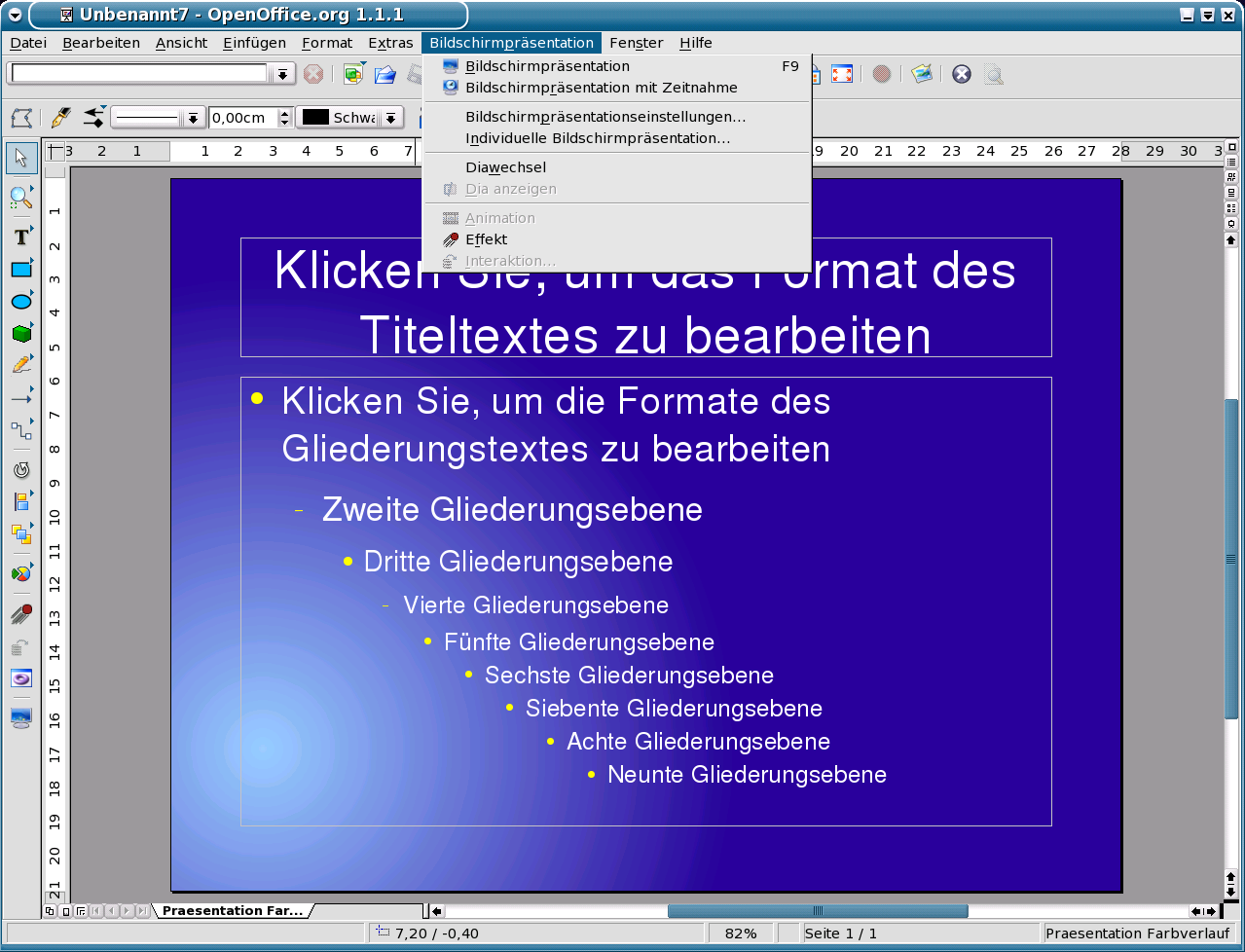Expand the line color dropdown showing Schwarz
The width and height of the screenshot is (1245, 952).
point(390,118)
